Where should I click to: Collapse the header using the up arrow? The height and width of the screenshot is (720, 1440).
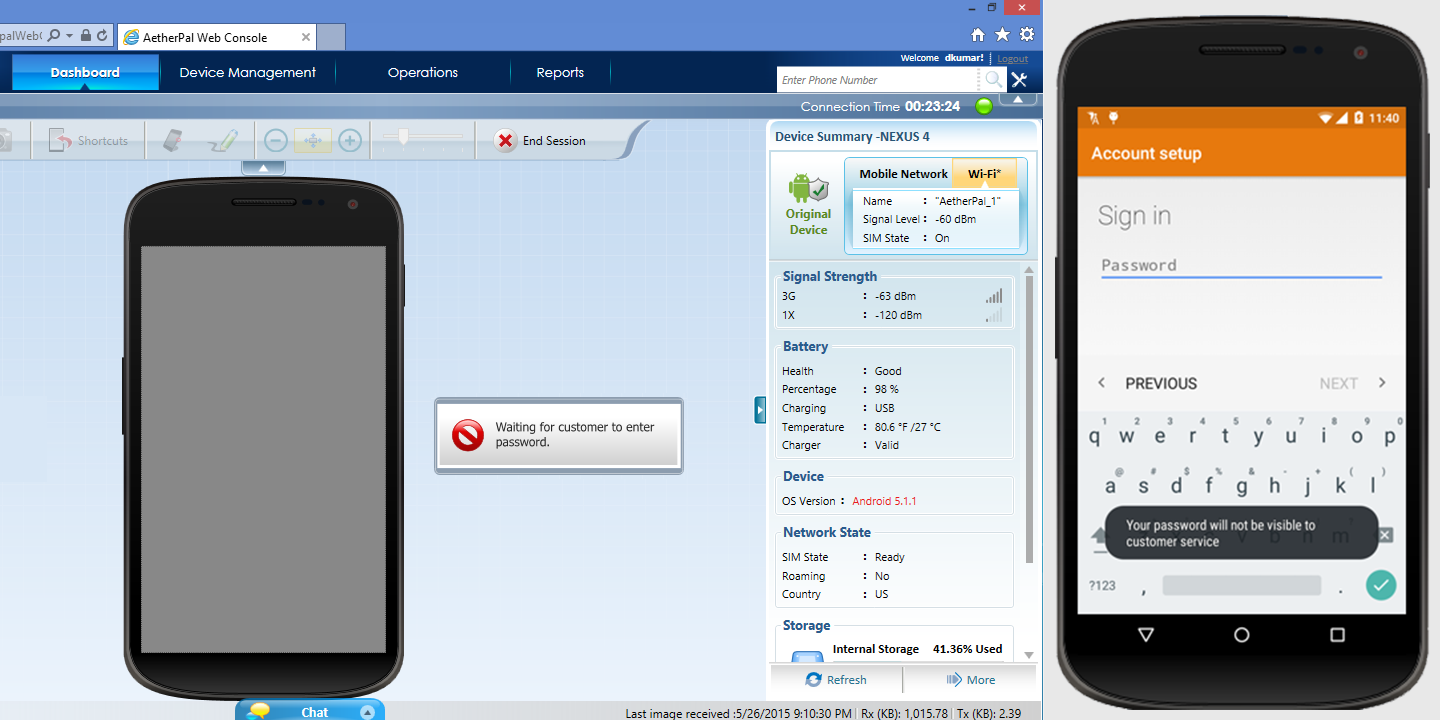coord(1018,99)
